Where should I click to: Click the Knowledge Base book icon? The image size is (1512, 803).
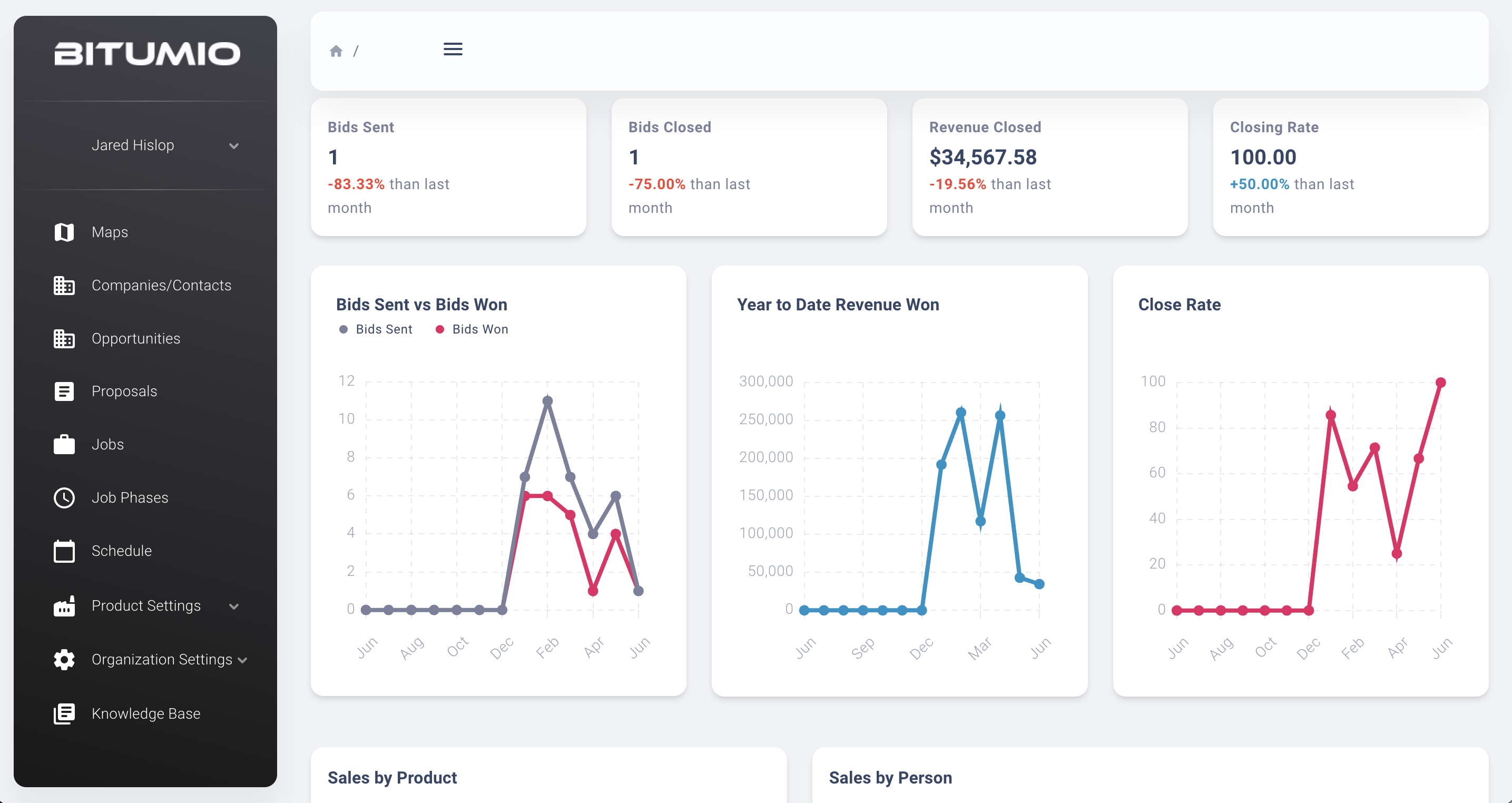(63, 713)
